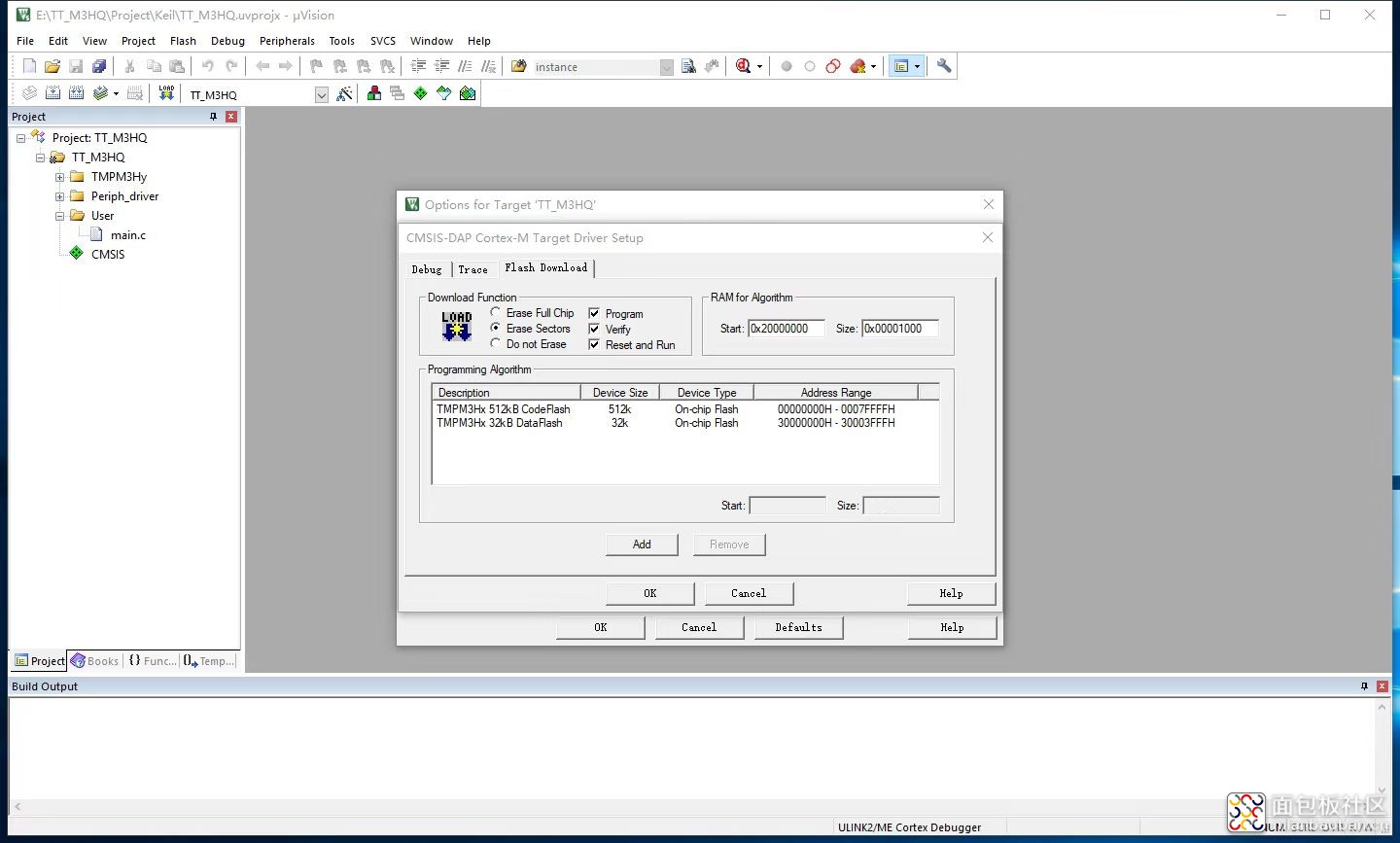This screenshot has width=1400, height=843.
Task: Click Add programming algorithm button
Action: (x=642, y=544)
